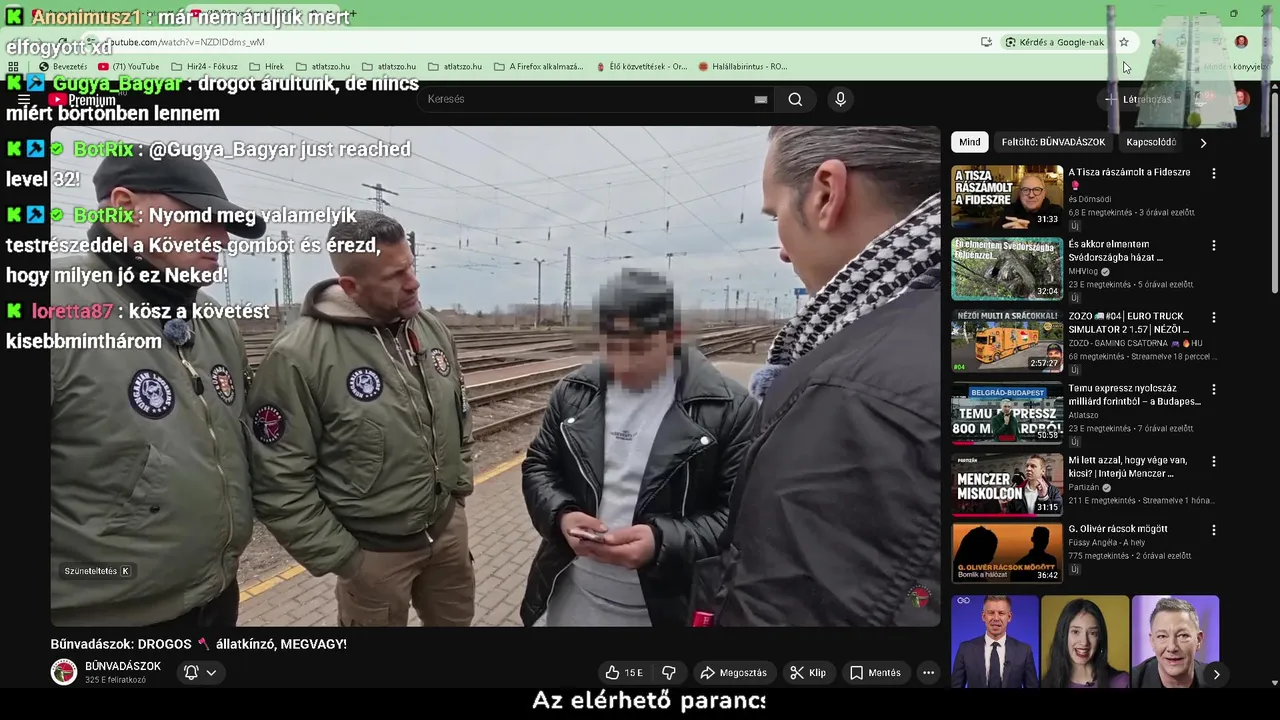Image resolution: width=1280 pixels, height=720 pixels.
Task: Click the title 'Mi lett azzal, hogy vége van'
Action: (x=1128, y=467)
